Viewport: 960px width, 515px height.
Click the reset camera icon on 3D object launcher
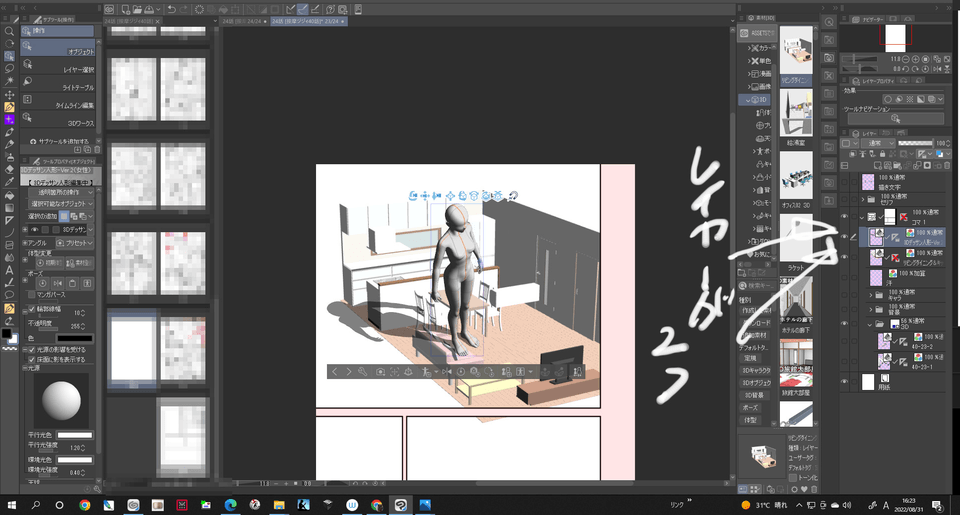[380, 372]
